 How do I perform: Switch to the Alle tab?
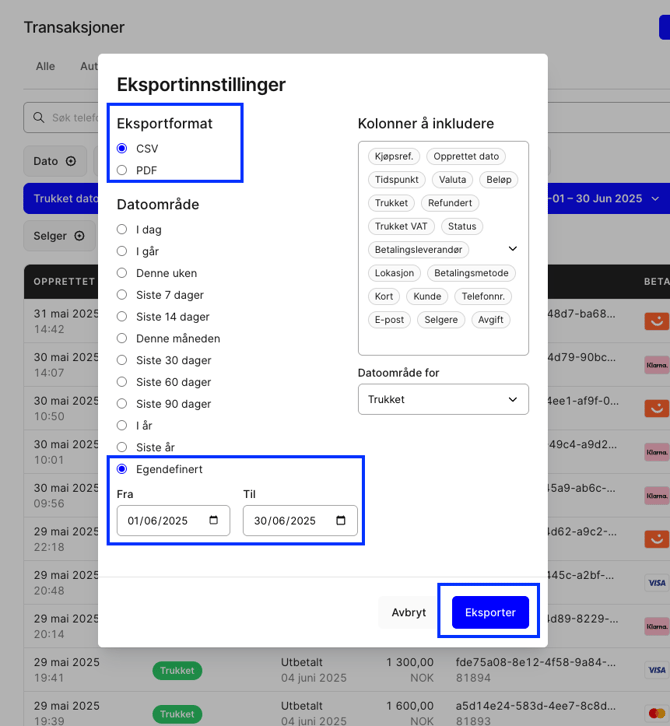pyautogui.click(x=45, y=66)
